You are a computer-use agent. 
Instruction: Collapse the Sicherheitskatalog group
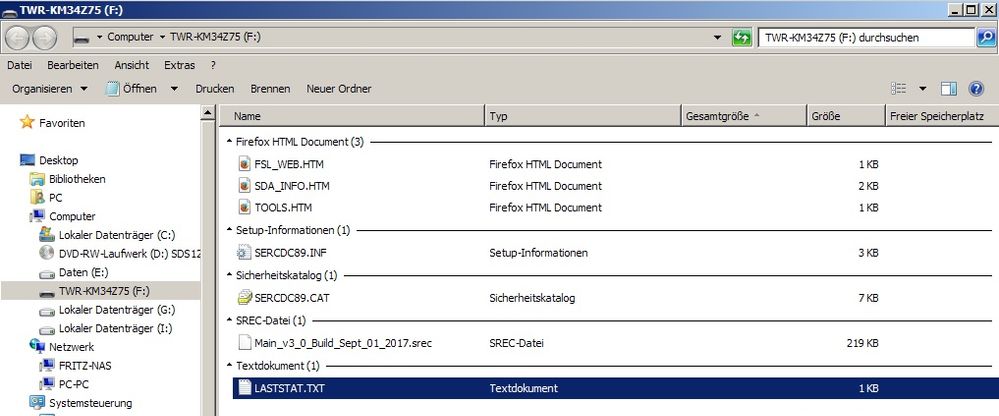[x=229, y=275]
